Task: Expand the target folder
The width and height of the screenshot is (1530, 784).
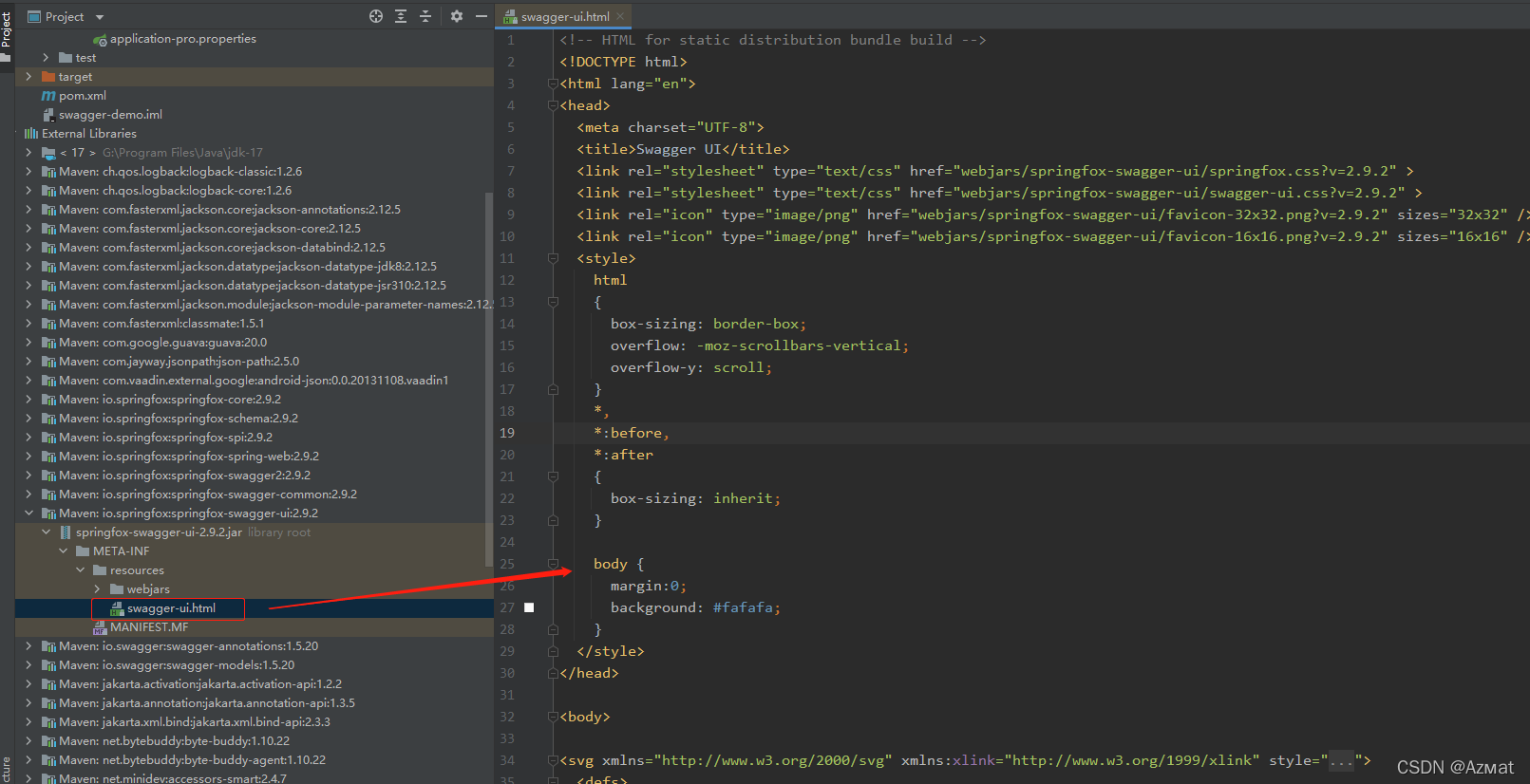Action: coord(28,77)
